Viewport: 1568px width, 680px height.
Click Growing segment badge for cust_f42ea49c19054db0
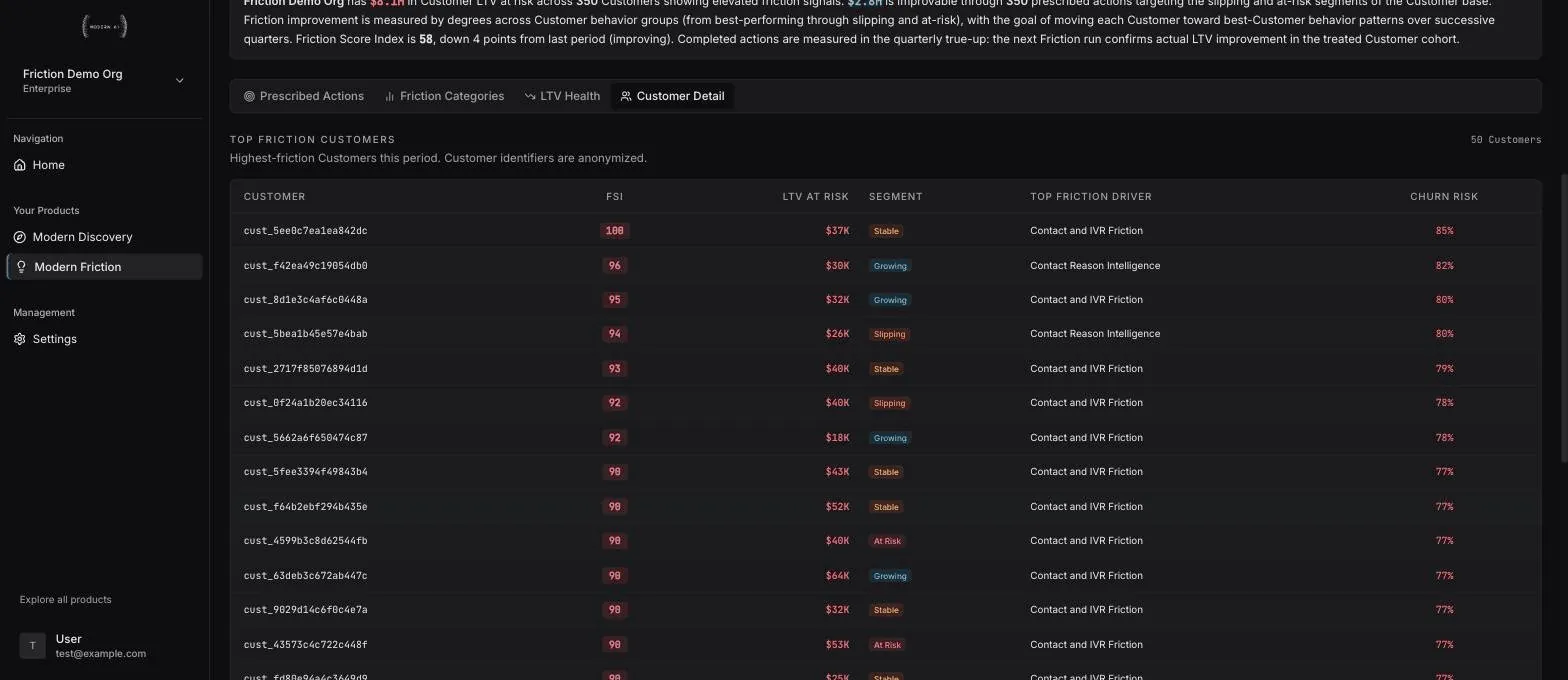pyautogui.click(x=890, y=266)
